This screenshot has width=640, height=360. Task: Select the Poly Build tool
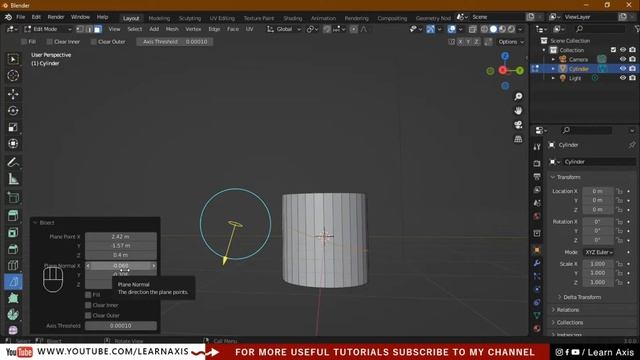pyautogui.click(x=13, y=298)
